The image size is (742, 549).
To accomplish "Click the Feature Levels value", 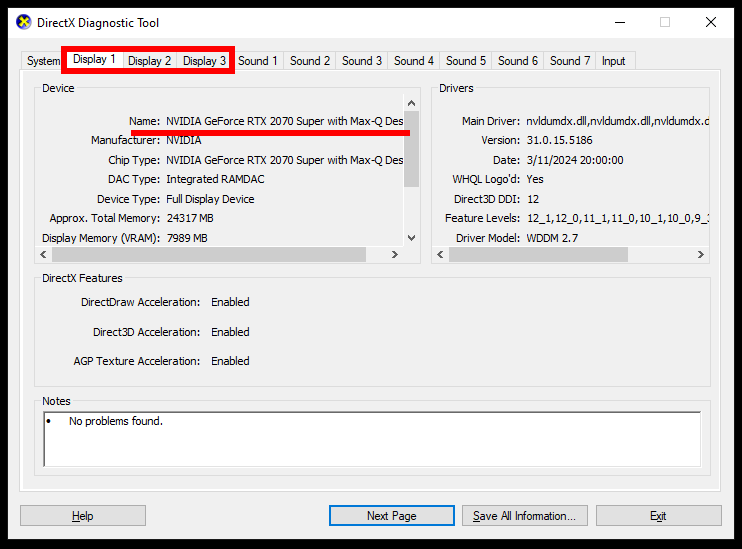I will click(x=618, y=218).
